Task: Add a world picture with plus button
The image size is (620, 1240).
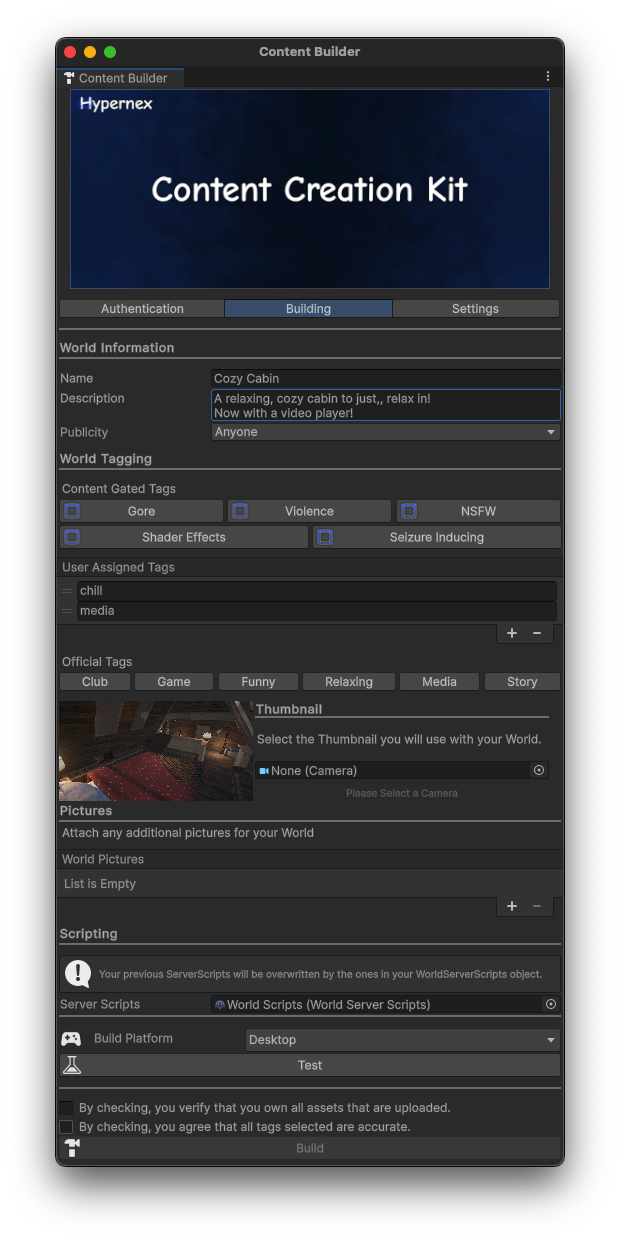Action: 512,906
